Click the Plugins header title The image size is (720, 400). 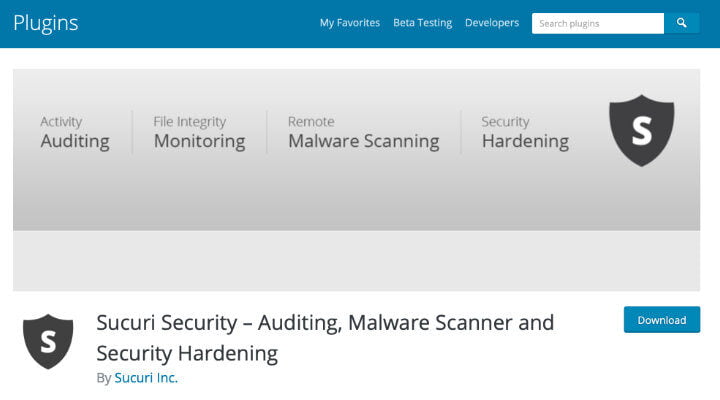click(45, 23)
